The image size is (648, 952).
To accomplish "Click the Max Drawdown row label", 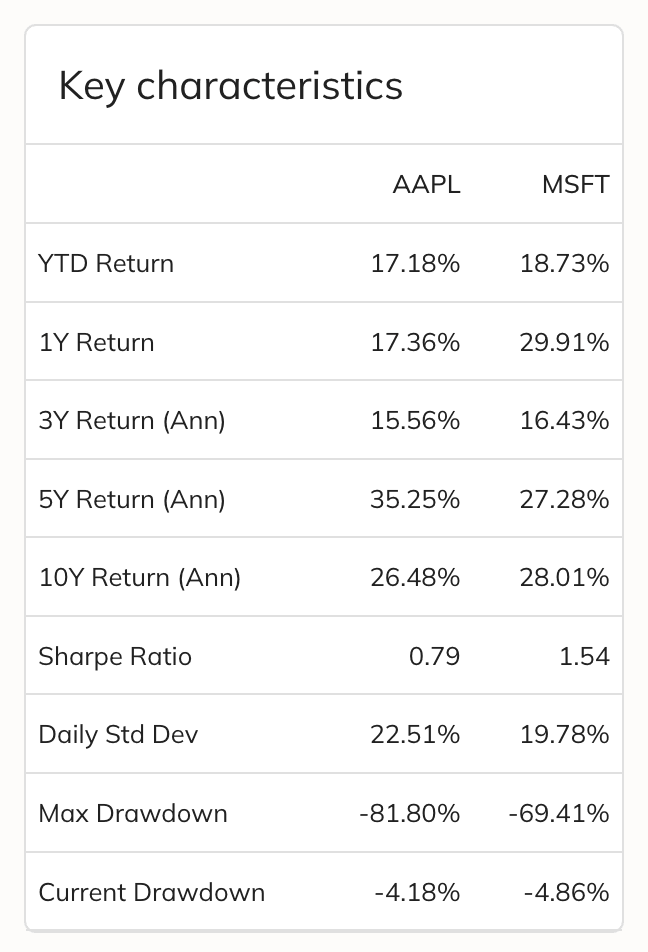I will [x=133, y=814].
